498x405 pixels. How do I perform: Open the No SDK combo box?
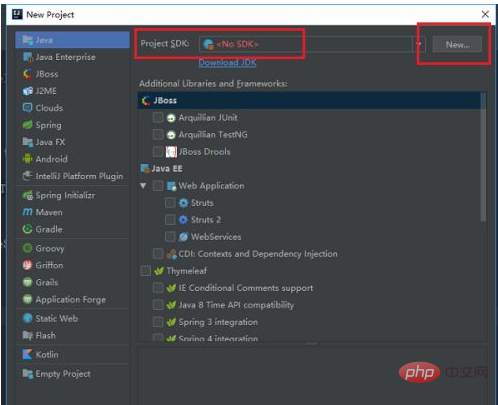tap(312, 44)
